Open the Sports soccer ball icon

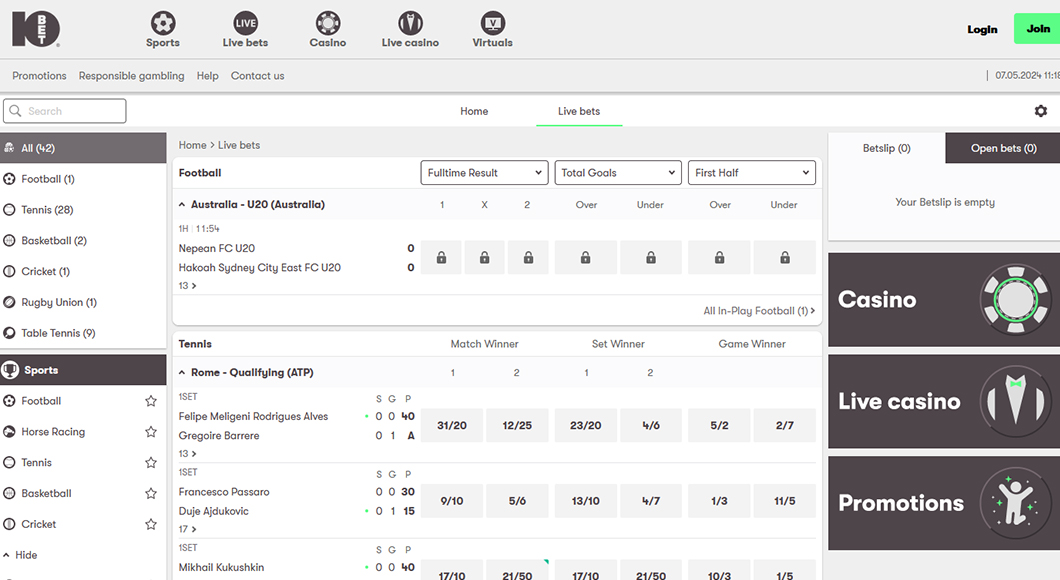[162, 23]
